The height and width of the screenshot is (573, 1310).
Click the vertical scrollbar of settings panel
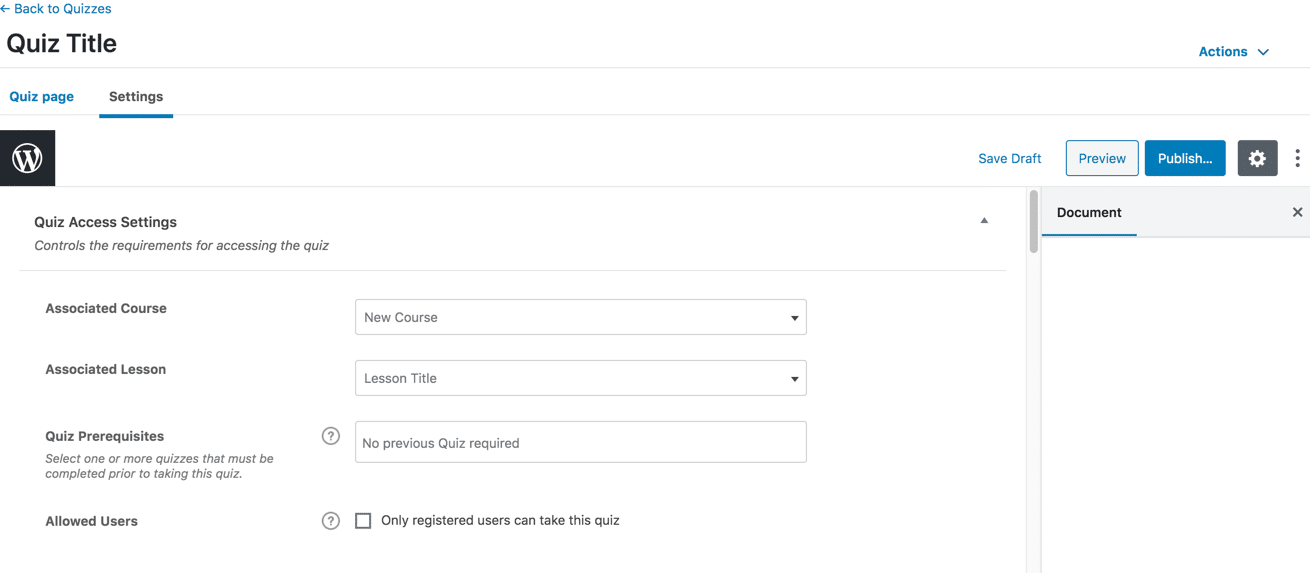tap(1034, 222)
